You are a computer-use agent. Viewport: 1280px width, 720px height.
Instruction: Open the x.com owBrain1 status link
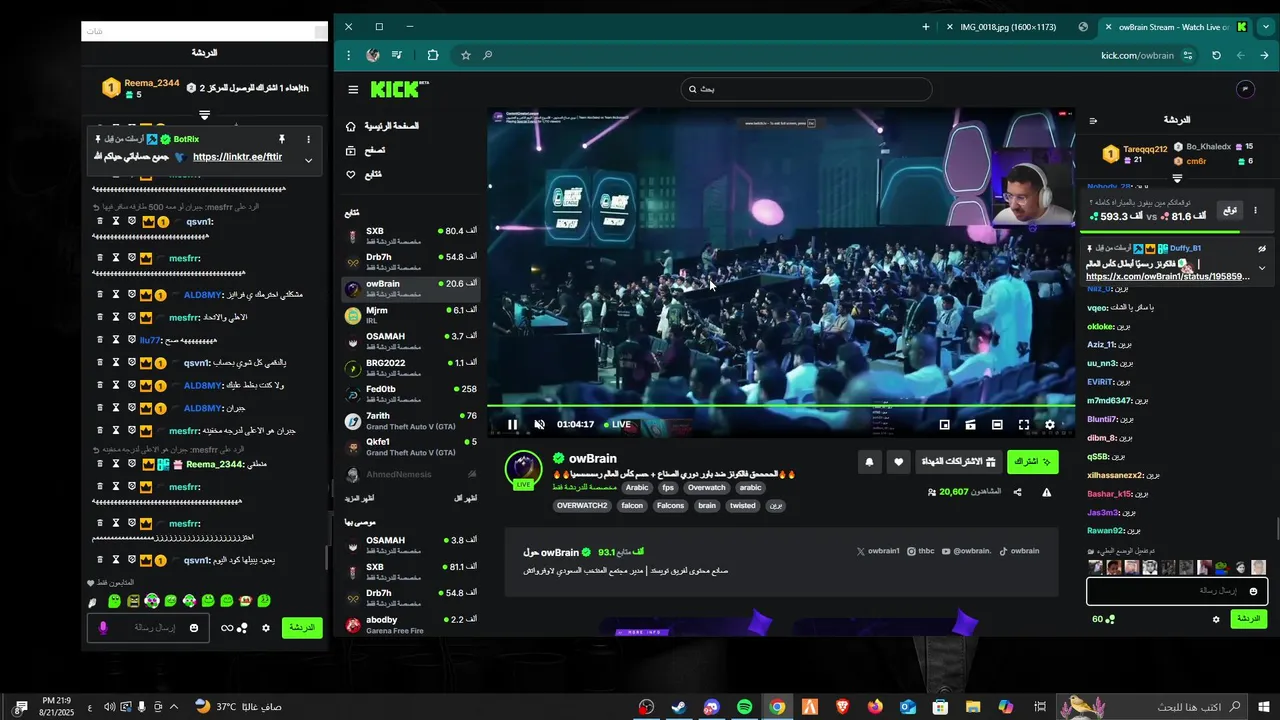(1167, 276)
